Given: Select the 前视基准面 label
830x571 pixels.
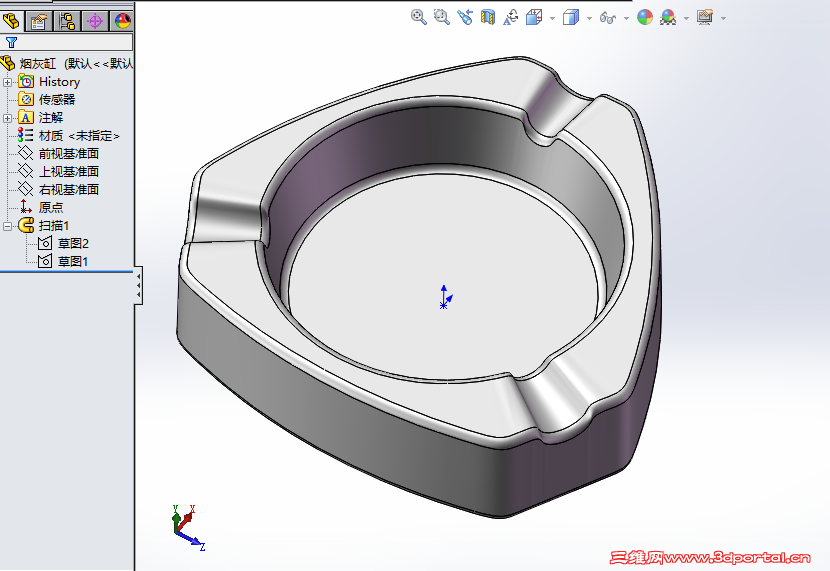Looking at the screenshot, I should click(69, 154).
